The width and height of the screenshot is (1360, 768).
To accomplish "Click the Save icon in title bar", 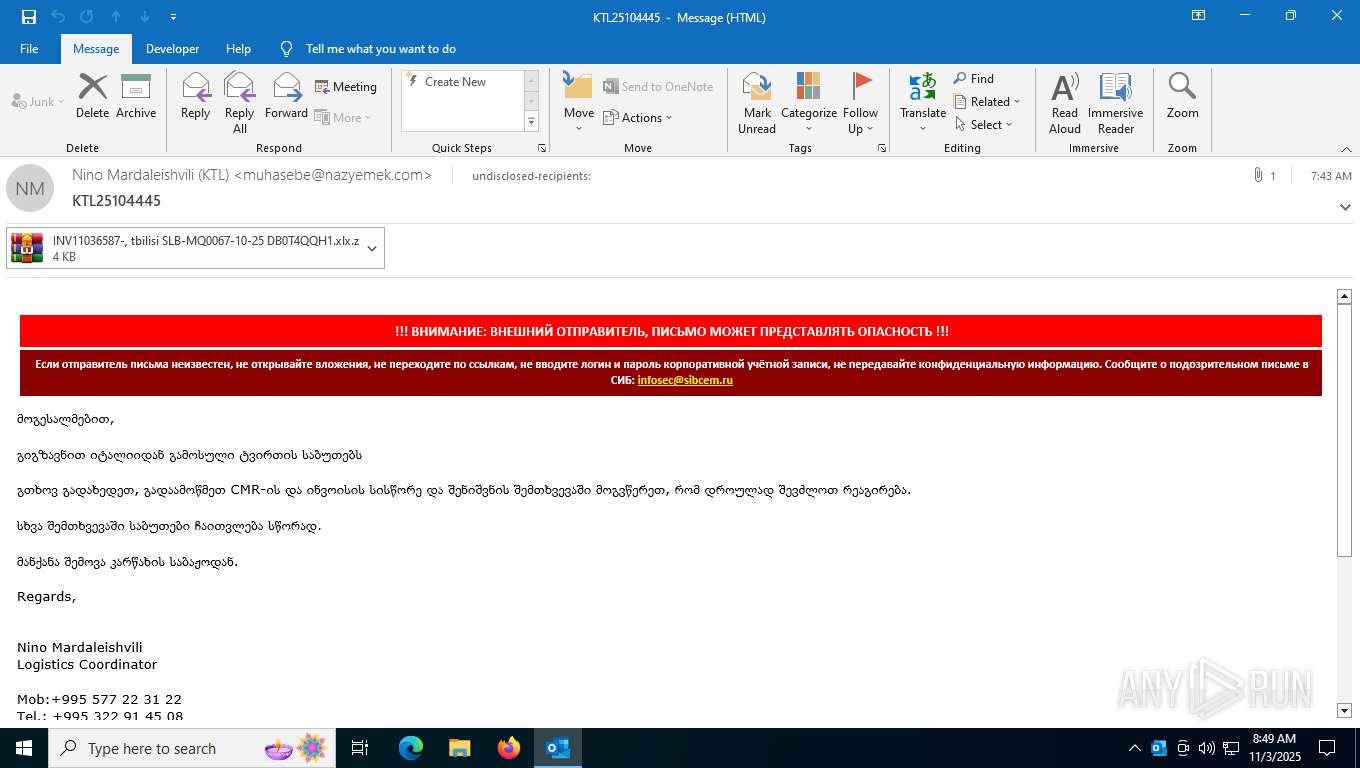I will [29, 16].
